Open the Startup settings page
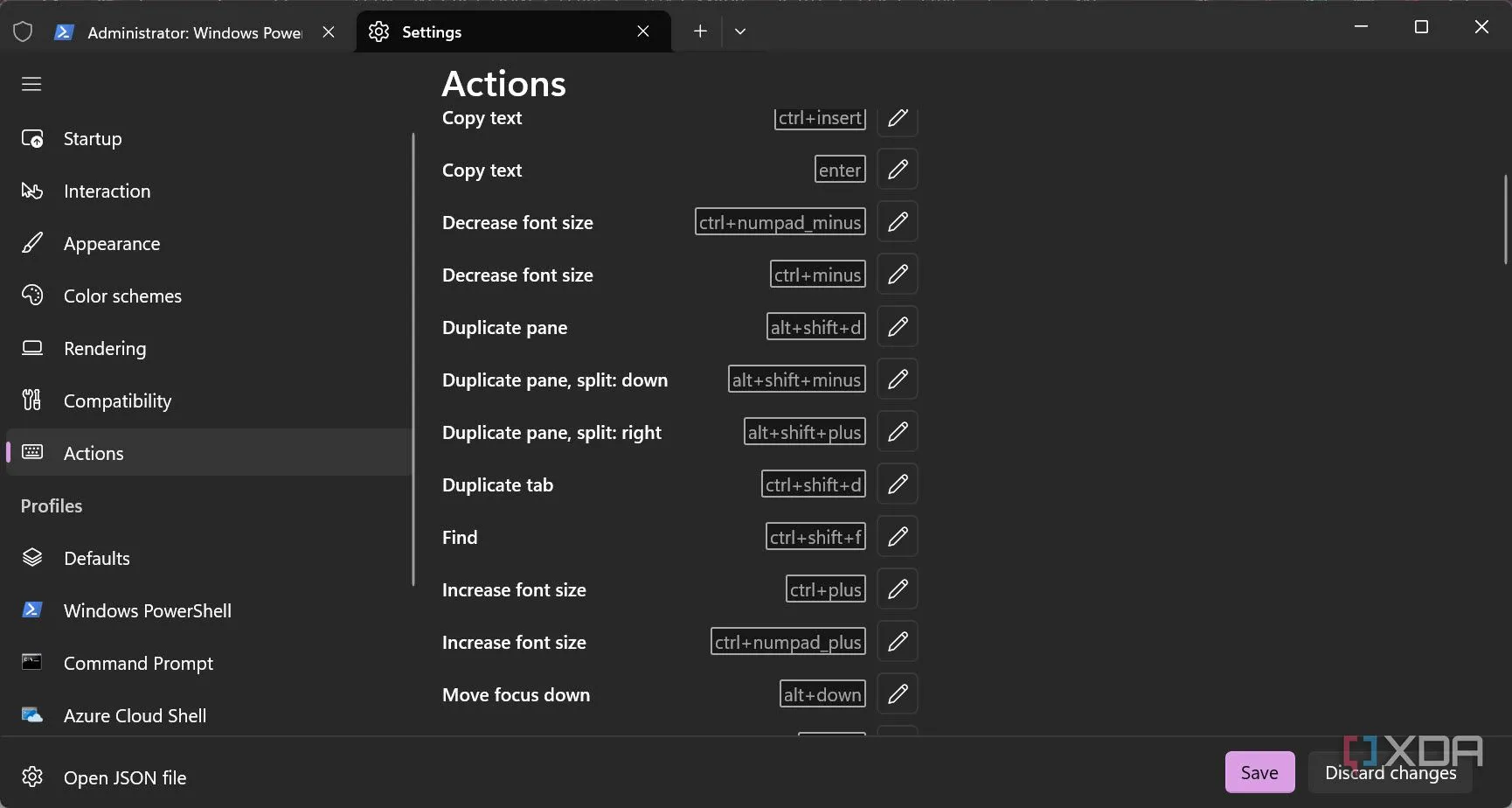 point(93,139)
